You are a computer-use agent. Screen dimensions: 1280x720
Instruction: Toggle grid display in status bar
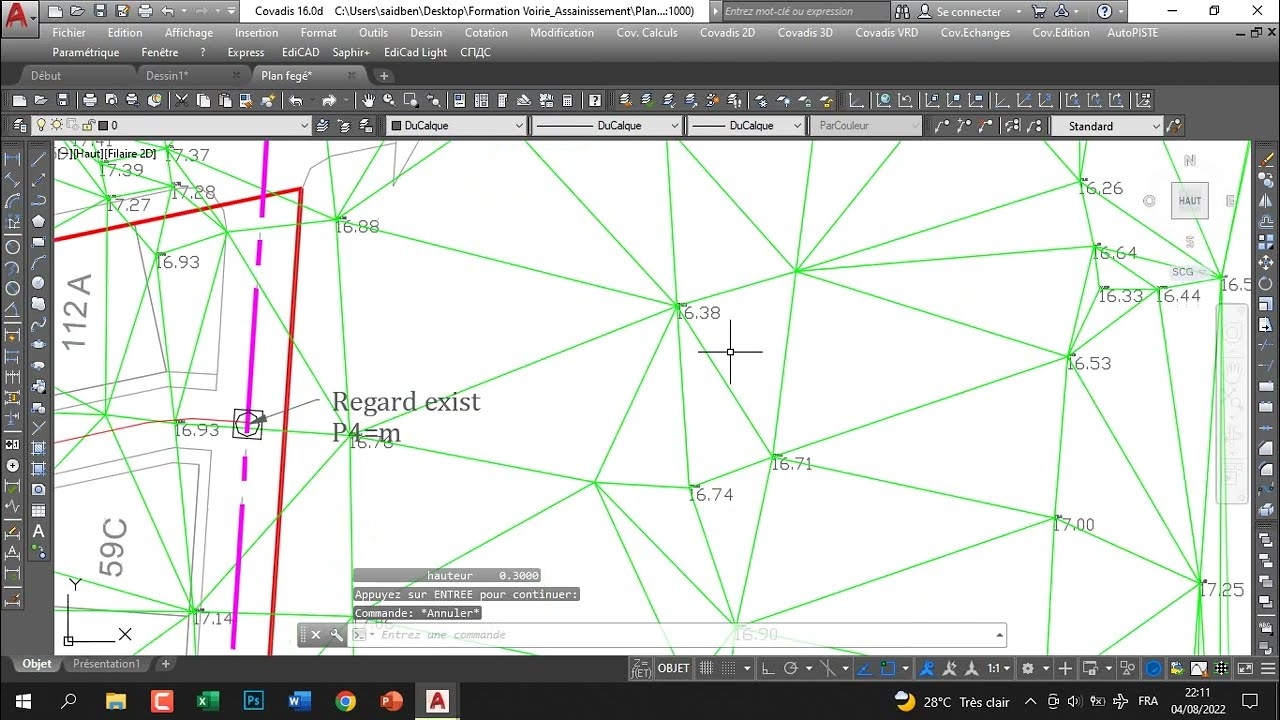click(707, 668)
